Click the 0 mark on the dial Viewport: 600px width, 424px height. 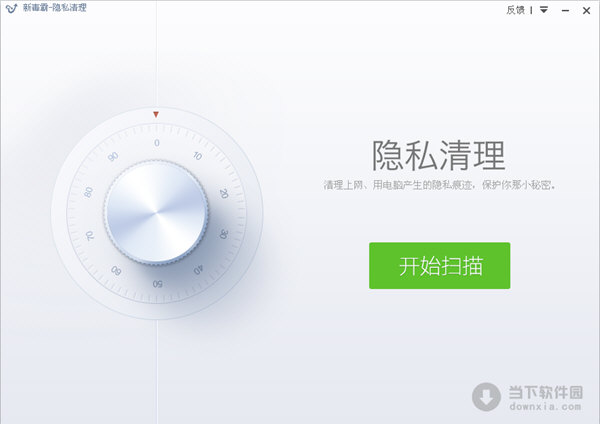[157, 143]
